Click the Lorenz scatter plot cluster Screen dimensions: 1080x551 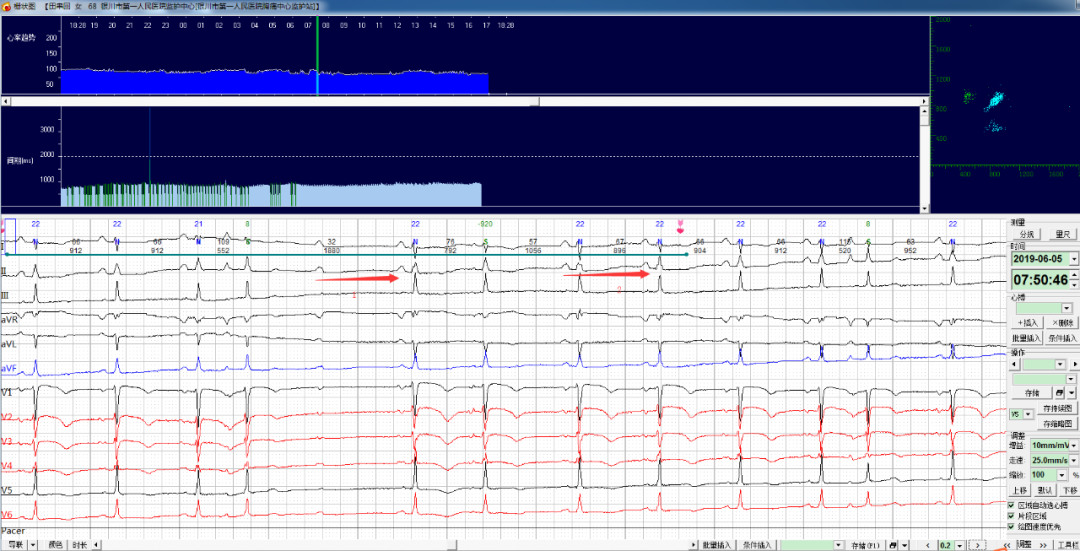[994, 101]
